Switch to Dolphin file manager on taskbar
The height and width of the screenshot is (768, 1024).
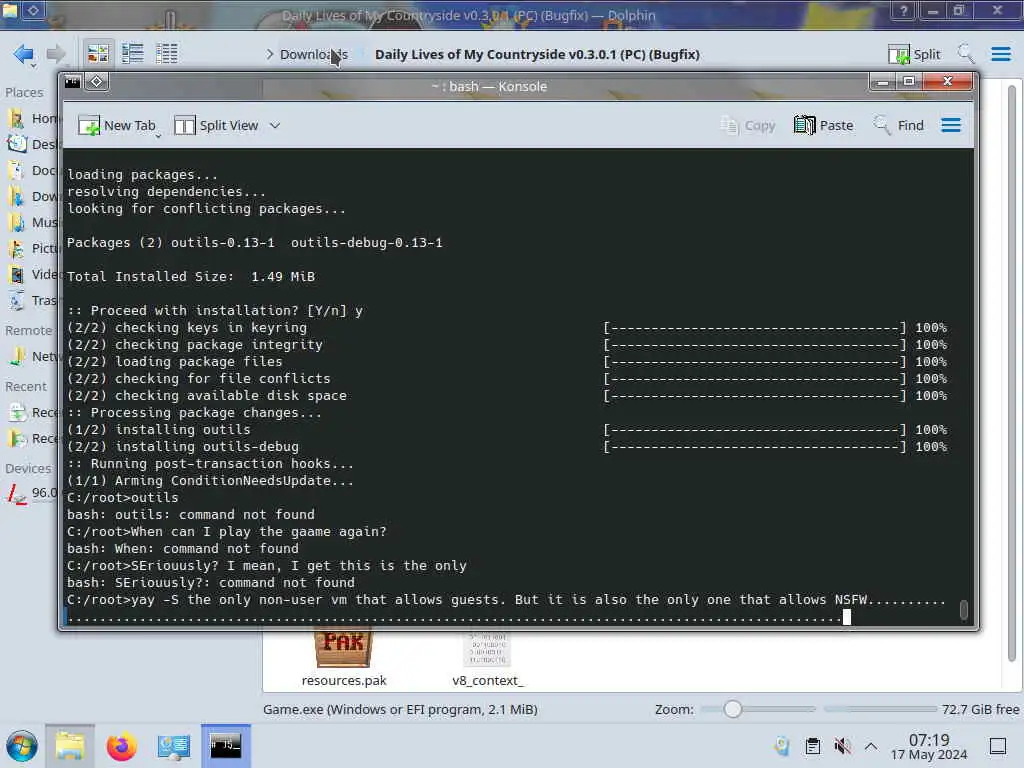70,746
